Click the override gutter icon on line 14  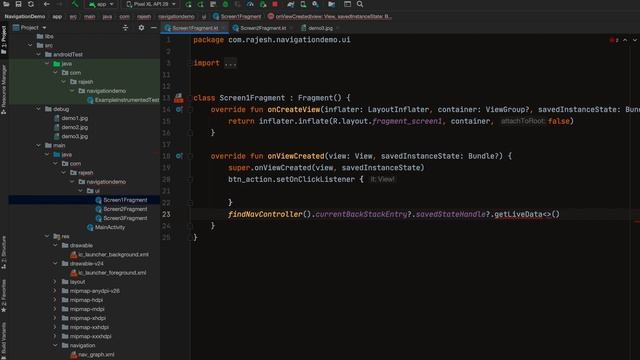point(179,109)
